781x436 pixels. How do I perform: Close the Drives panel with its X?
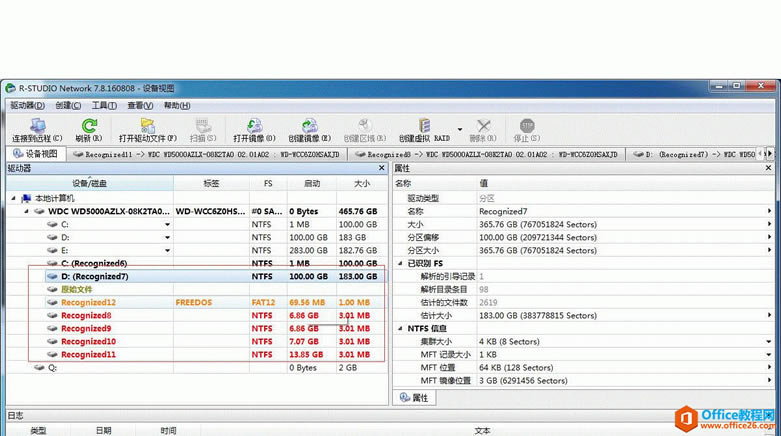pos(382,168)
